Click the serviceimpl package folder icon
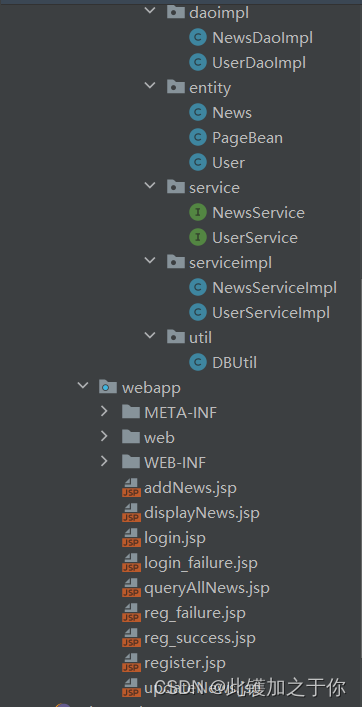 [x=175, y=262]
